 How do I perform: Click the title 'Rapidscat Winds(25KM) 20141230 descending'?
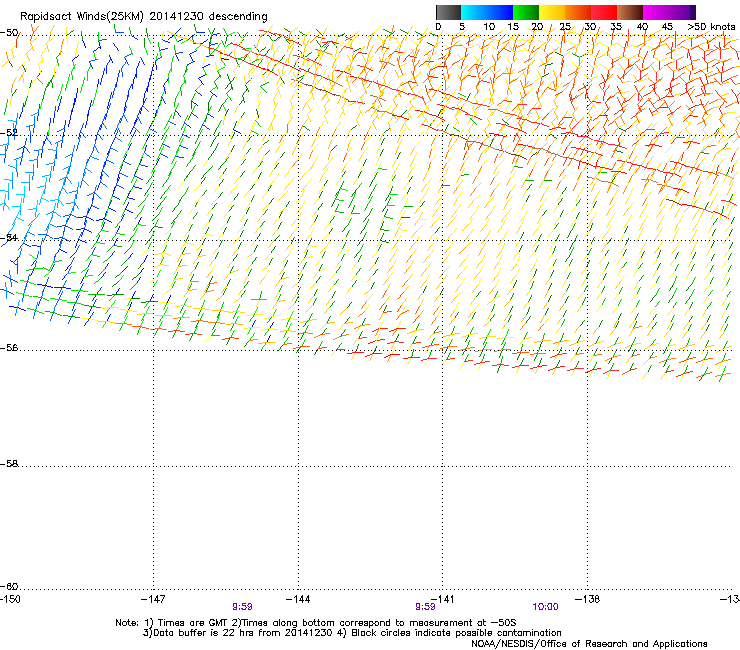(x=143, y=17)
